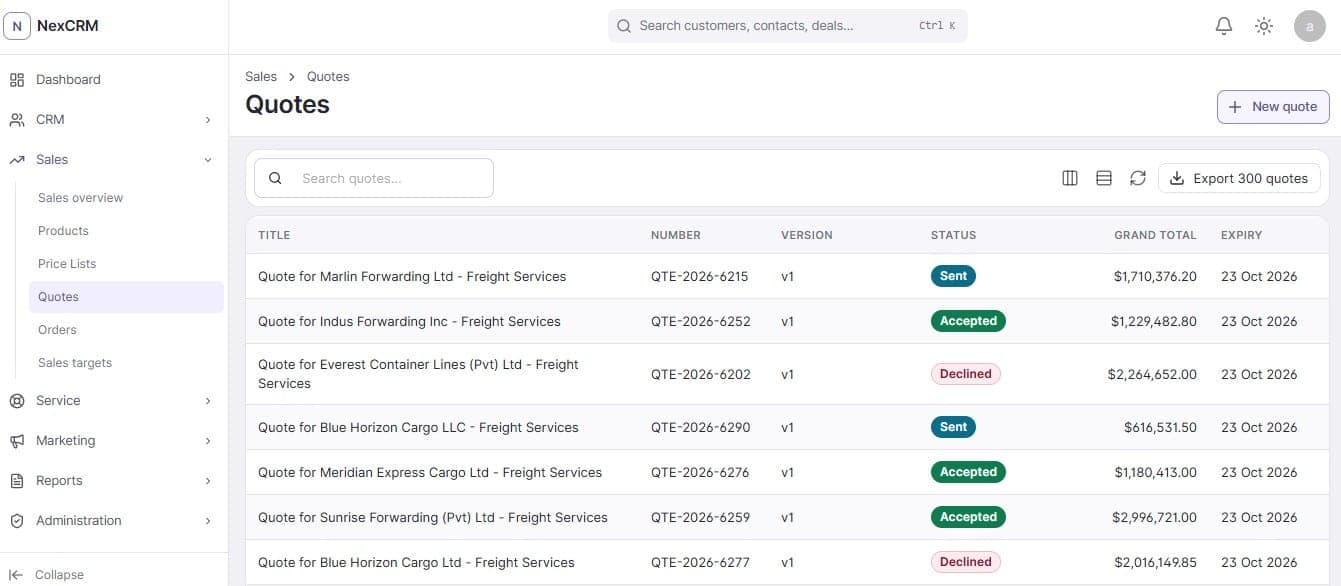Screen dimensions: 1341x586
Task: Sort by the EXPIRY column header
Action: point(1241,235)
